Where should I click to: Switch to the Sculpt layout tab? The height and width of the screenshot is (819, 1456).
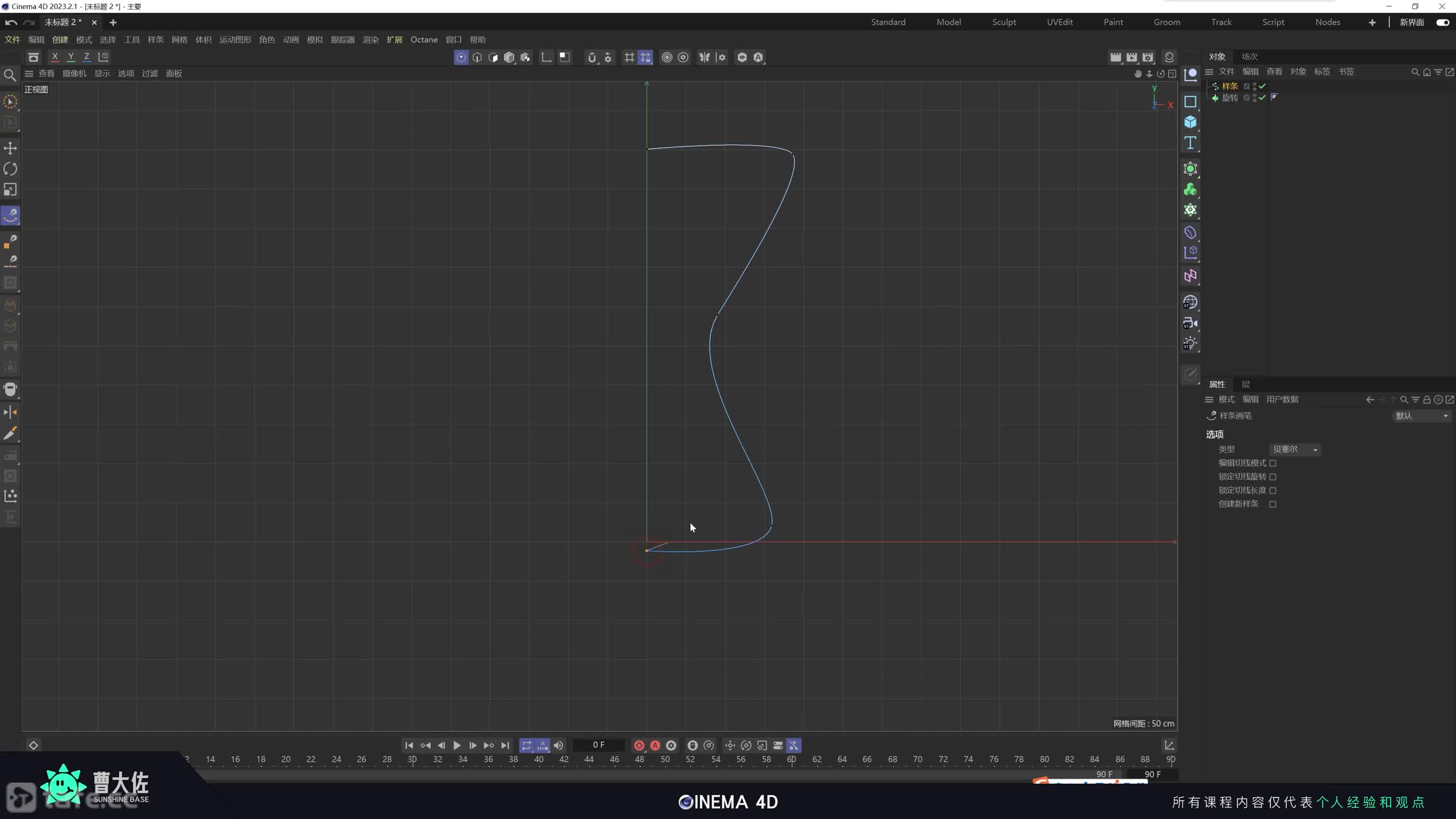click(x=1004, y=22)
